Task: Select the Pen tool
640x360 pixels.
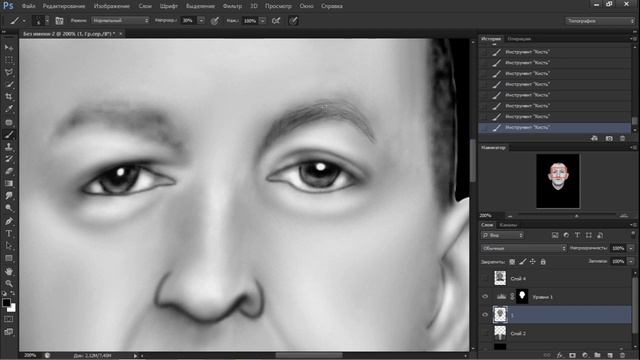Action: tap(9, 221)
